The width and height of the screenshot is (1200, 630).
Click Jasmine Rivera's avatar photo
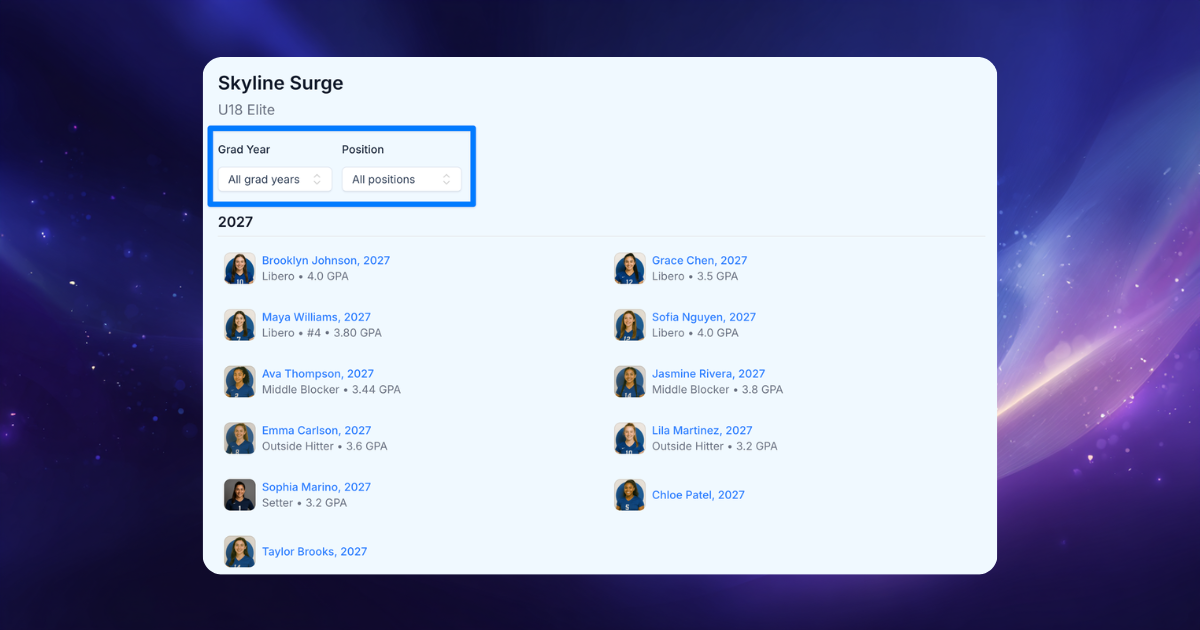coord(630,382)
